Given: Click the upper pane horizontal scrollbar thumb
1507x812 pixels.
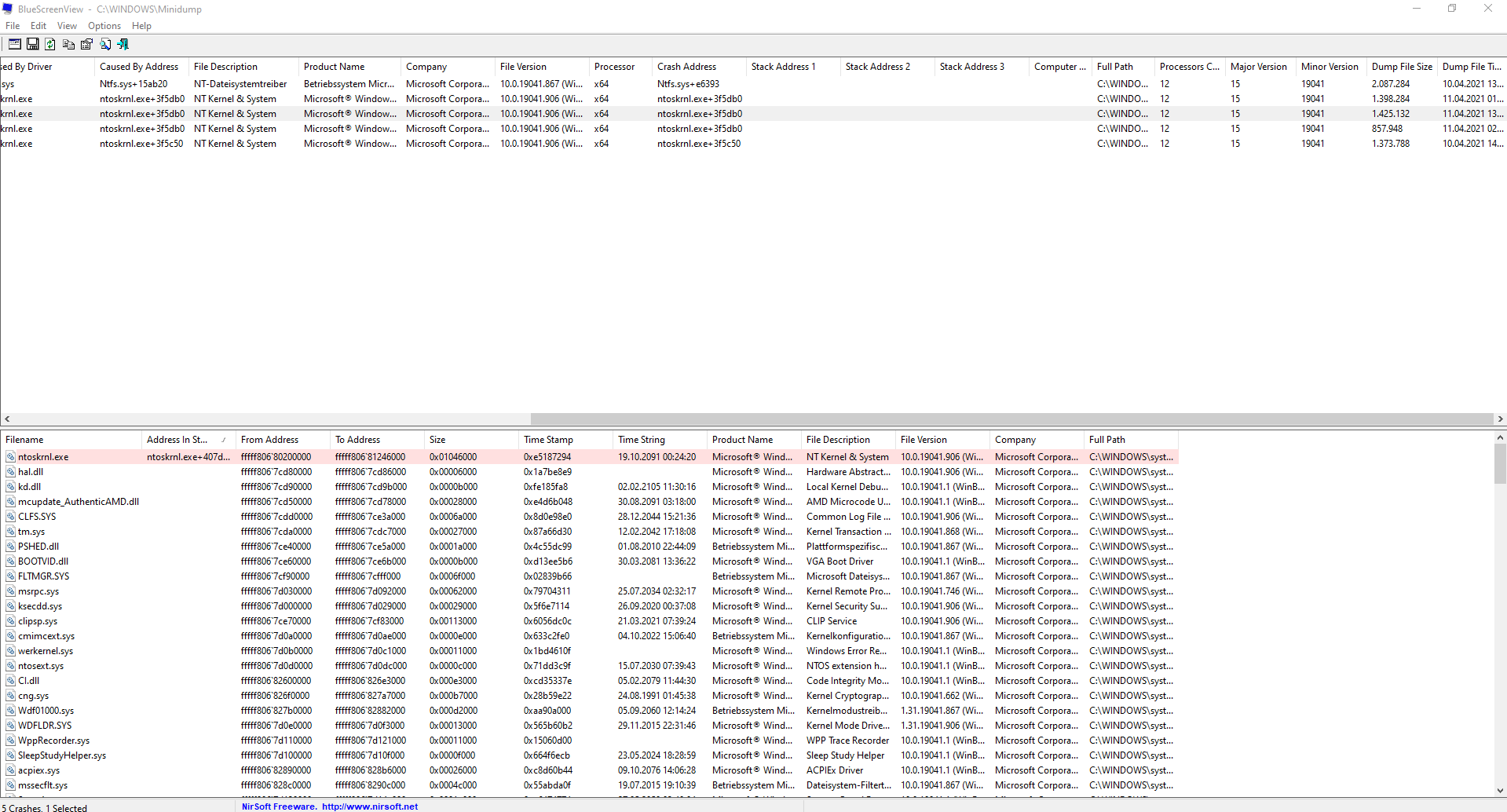Looking at the screenshot, I should tap(1011, 419).
